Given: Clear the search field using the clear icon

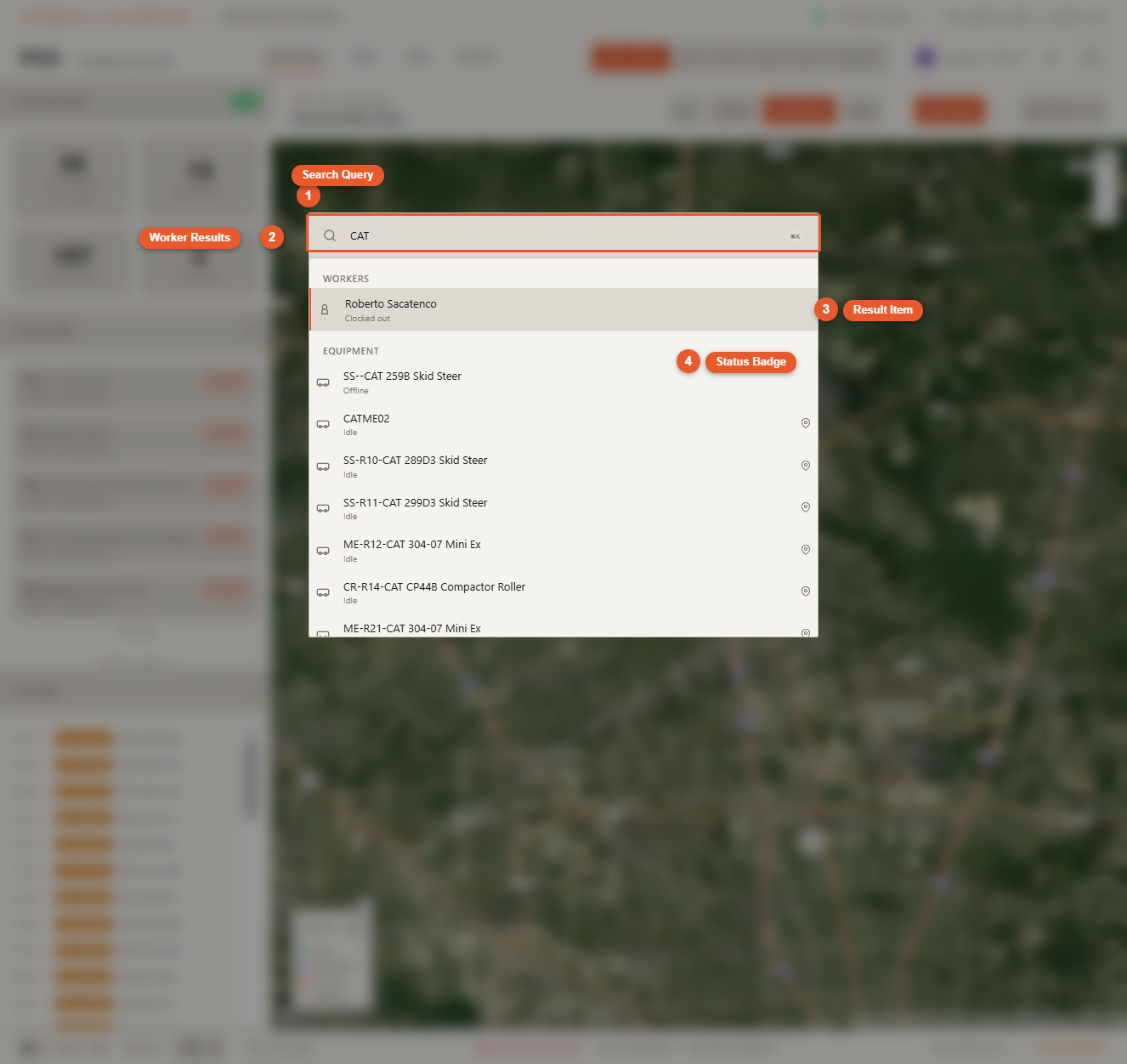Looking at the screenshot, I should (795, 235).
